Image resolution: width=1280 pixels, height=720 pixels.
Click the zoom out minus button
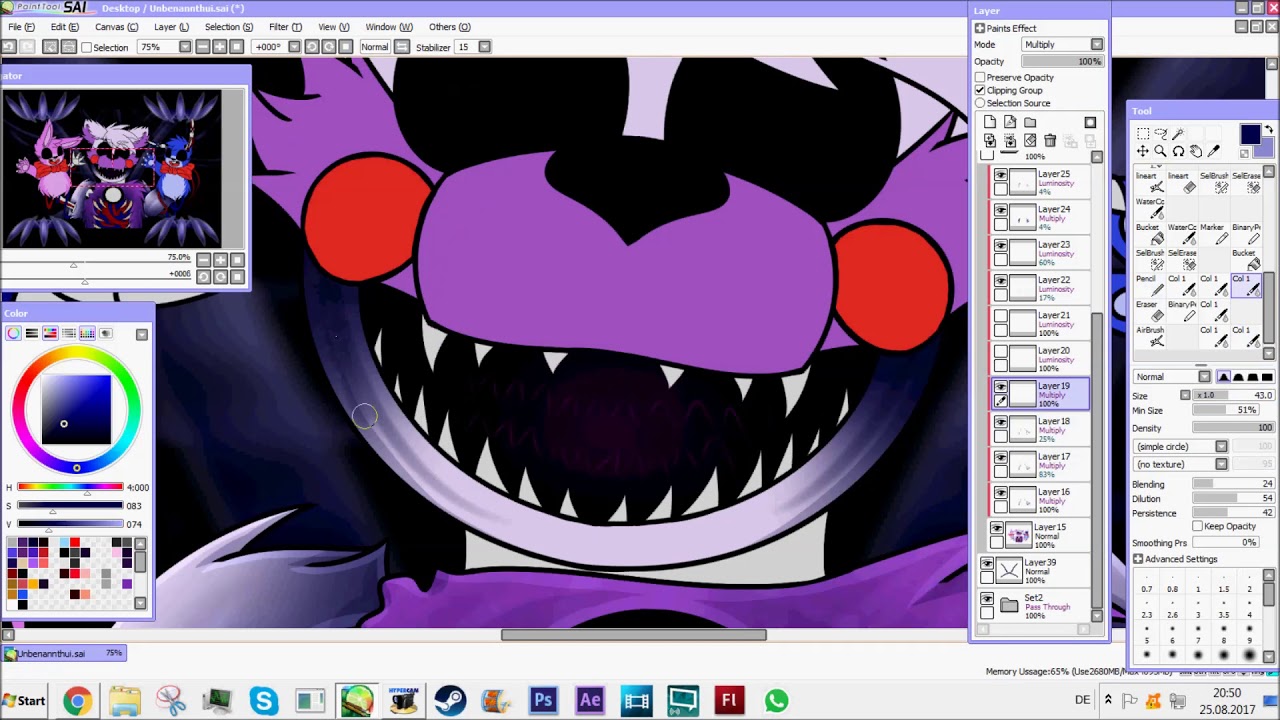(x=202, y=47)
